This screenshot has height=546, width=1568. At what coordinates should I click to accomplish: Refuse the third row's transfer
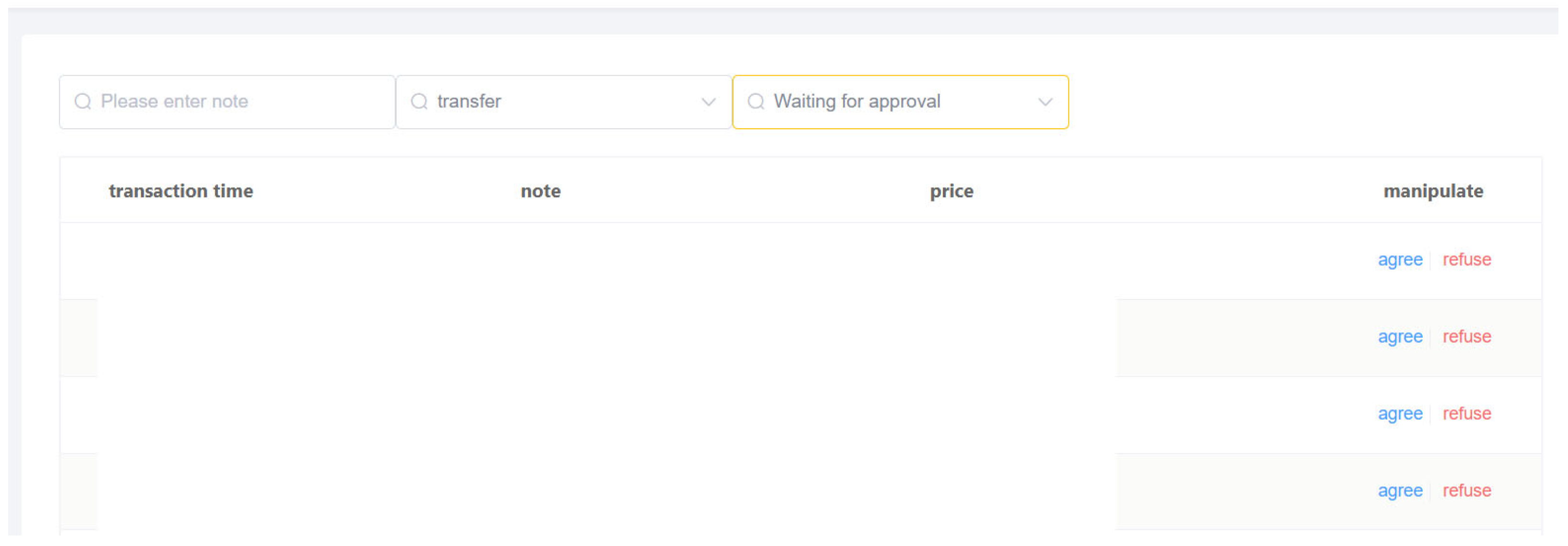coord(1466,413)
